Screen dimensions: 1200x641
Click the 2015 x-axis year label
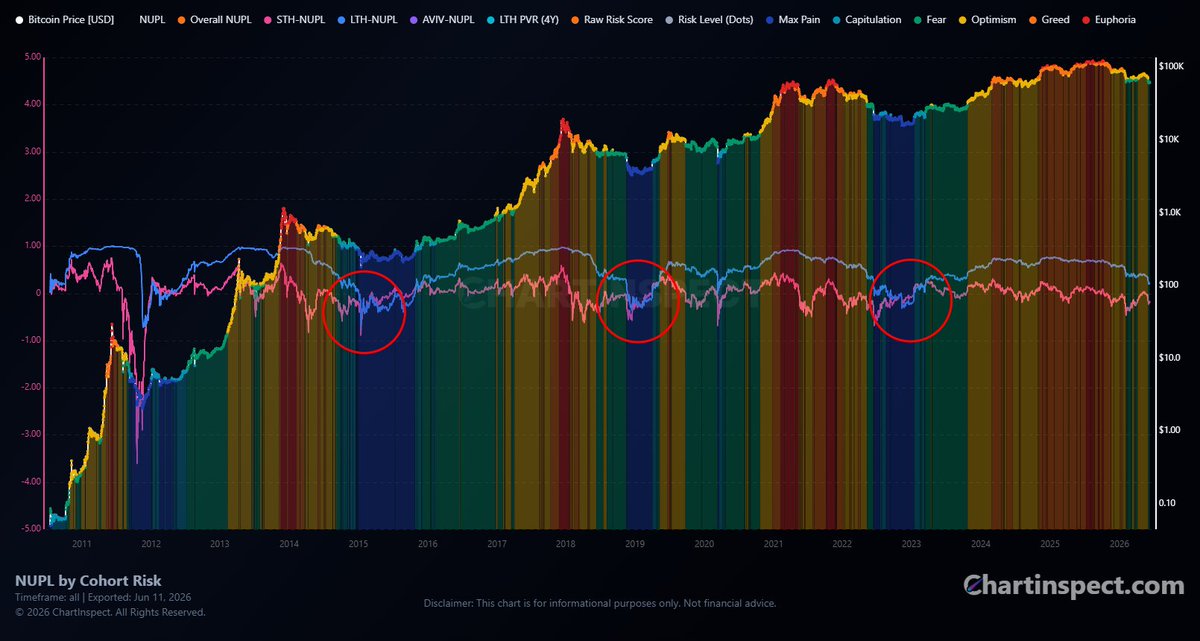pos(358,544)
